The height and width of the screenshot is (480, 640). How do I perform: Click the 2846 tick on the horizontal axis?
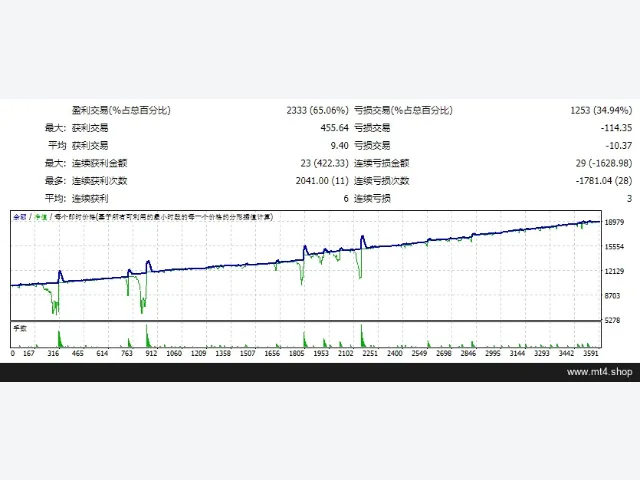(468, 353)
